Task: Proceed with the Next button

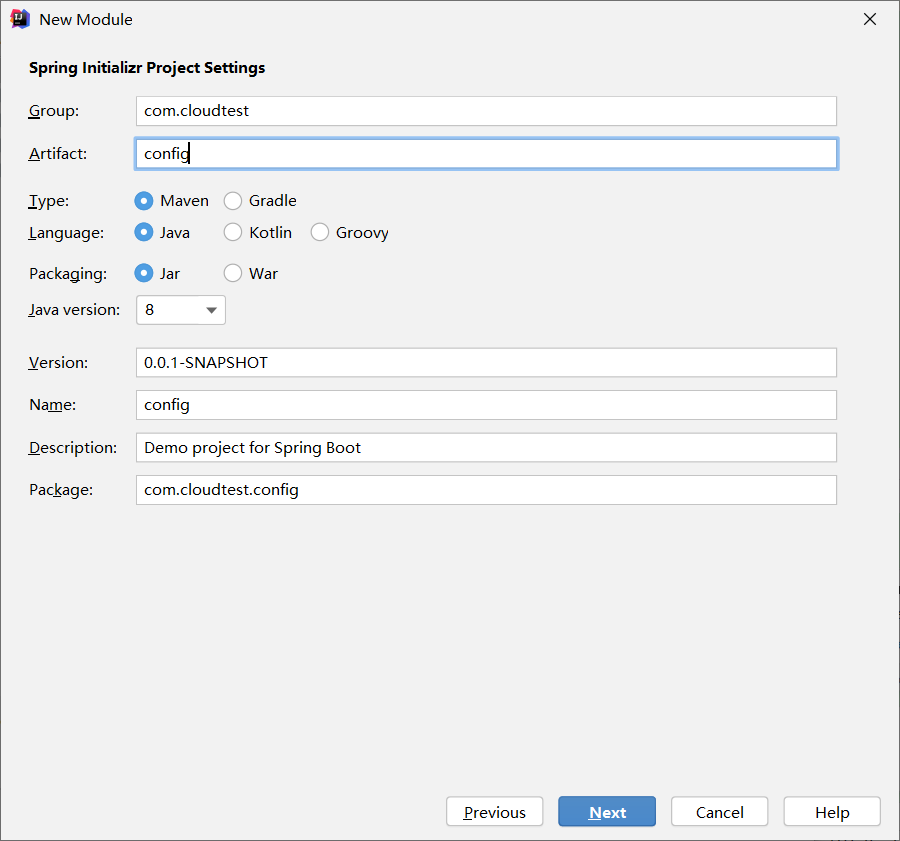Action: pos(607,812)
